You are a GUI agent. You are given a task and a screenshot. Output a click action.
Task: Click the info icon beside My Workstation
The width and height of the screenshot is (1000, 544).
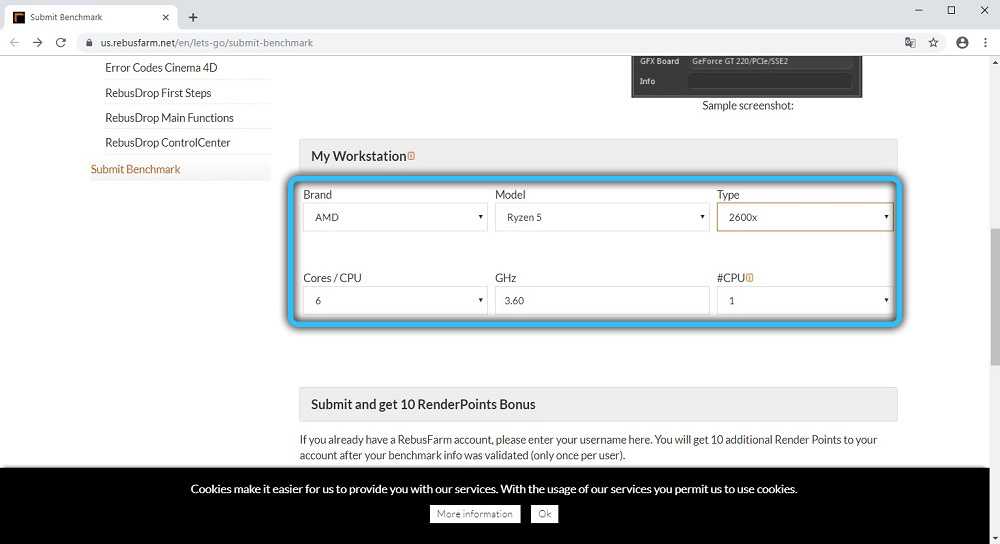[411, 156]
